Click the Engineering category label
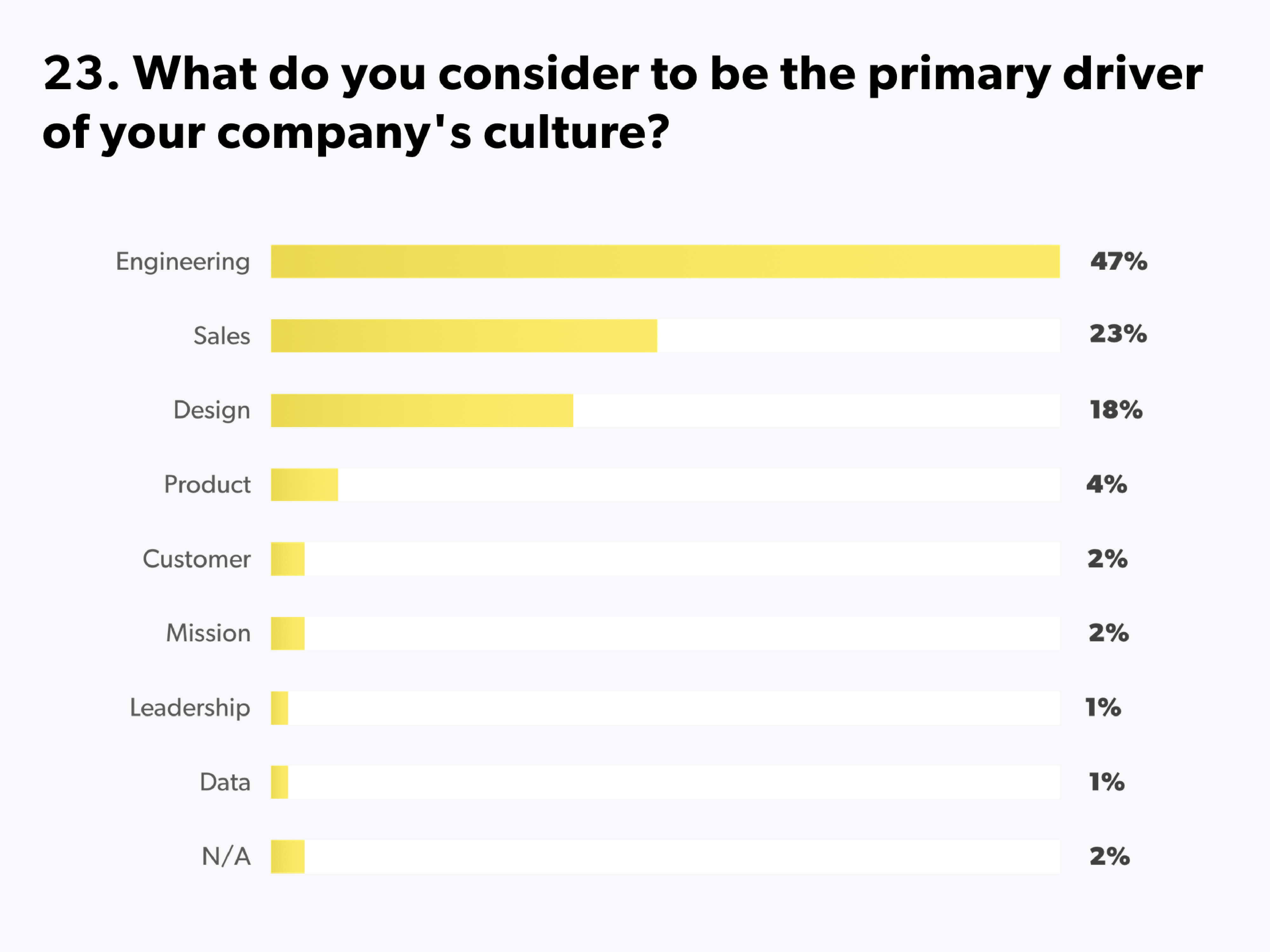The width and height of the screenshot is (1270, 952). pyautogui.click(x=183, y=262)
